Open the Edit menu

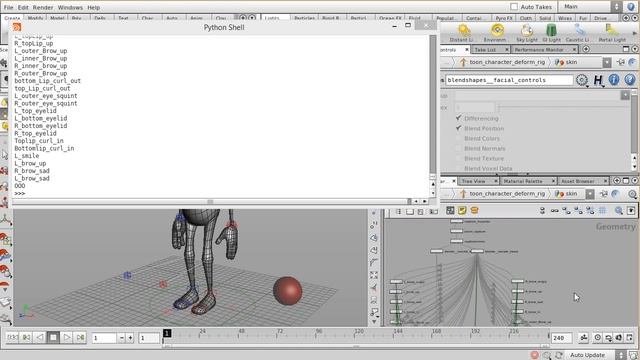[23, 7]
